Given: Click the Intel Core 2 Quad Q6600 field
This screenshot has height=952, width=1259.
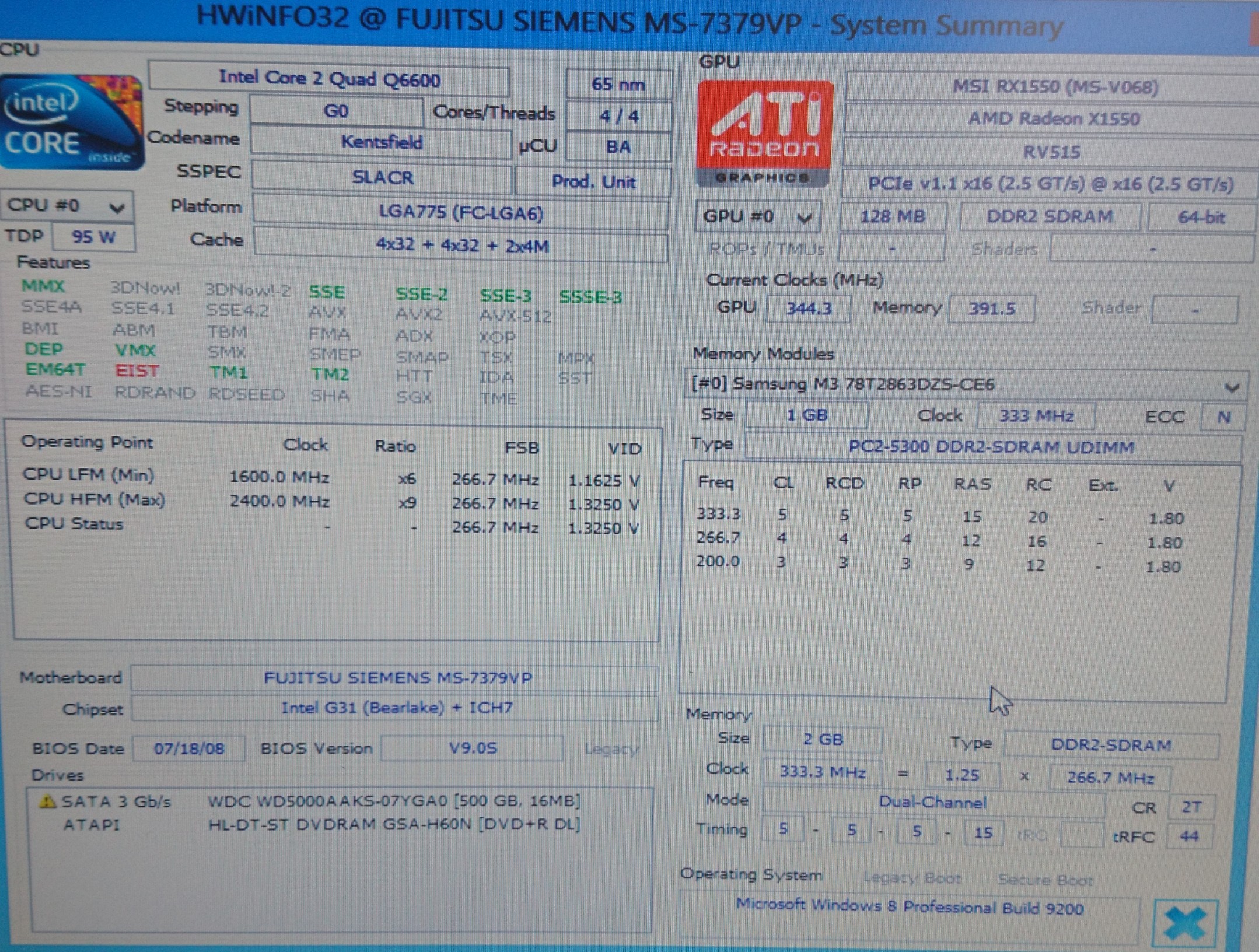Looking at the screenshot, I should coord(328,79).
